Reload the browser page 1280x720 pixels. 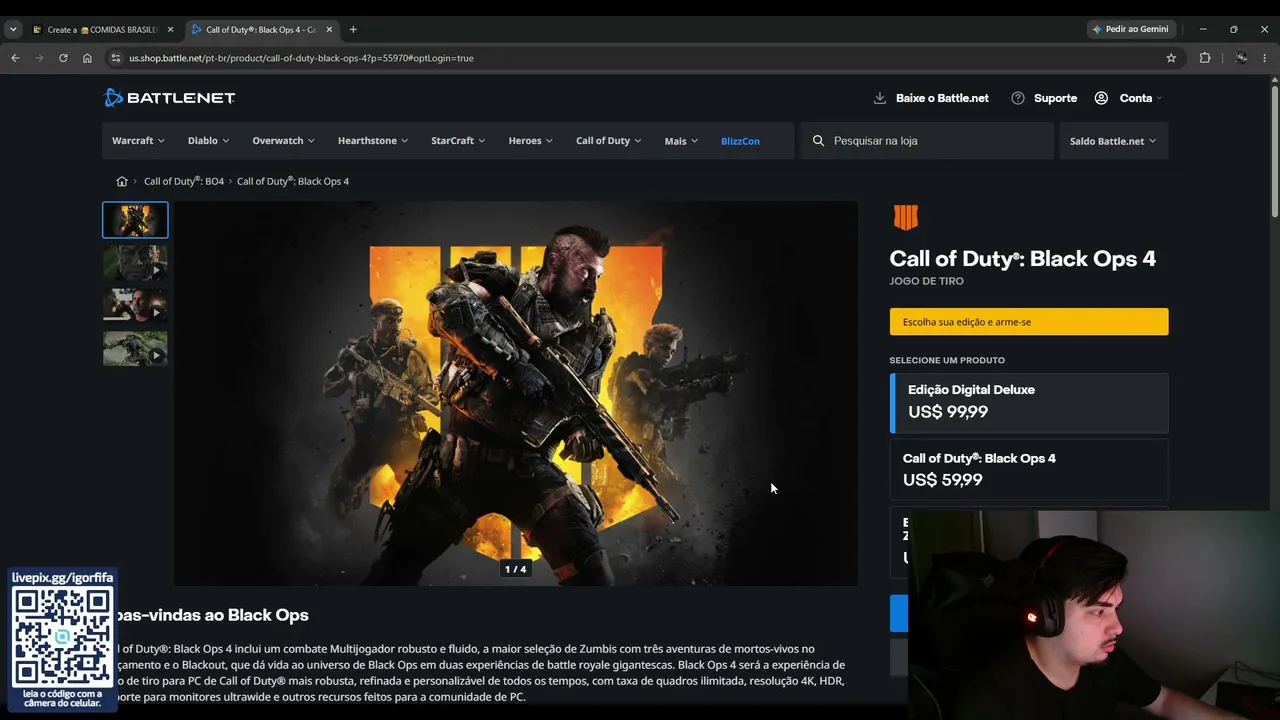tap(63, 58)
